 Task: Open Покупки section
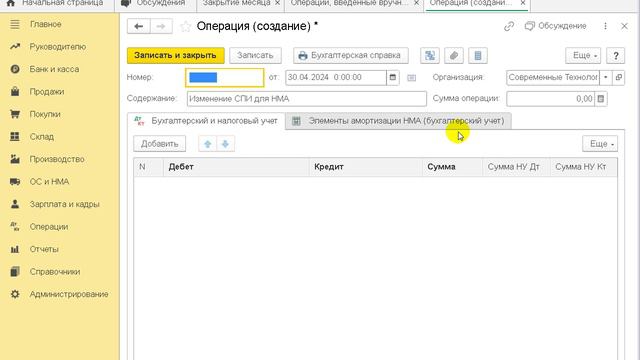[45, 114]
